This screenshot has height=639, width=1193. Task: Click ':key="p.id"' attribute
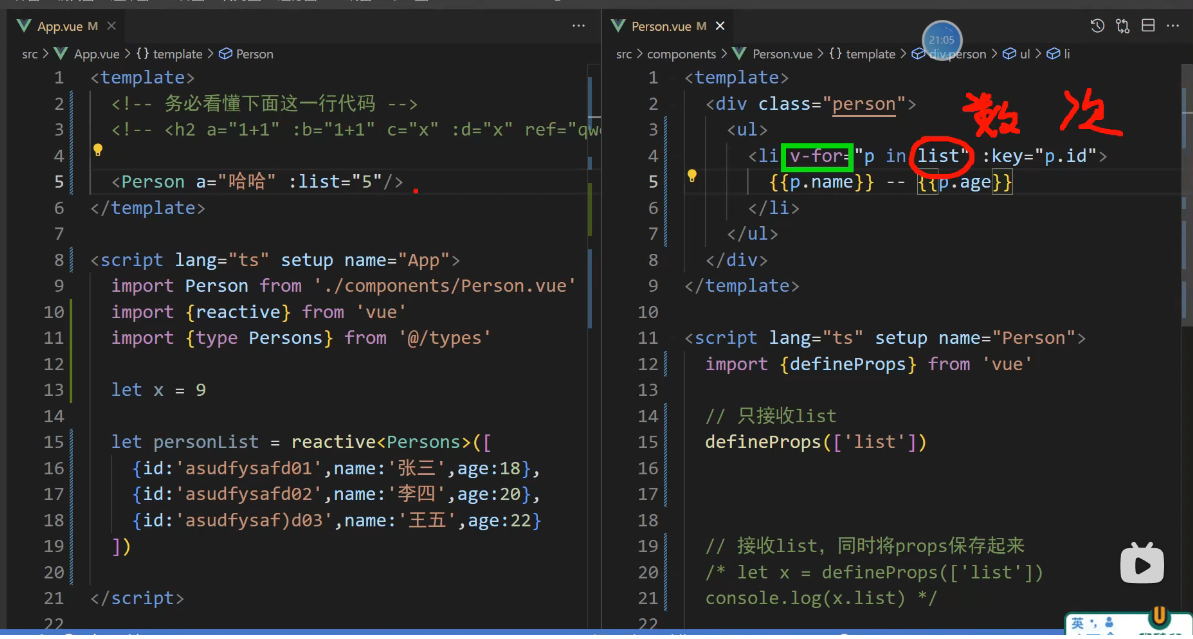click(1039, 156)
